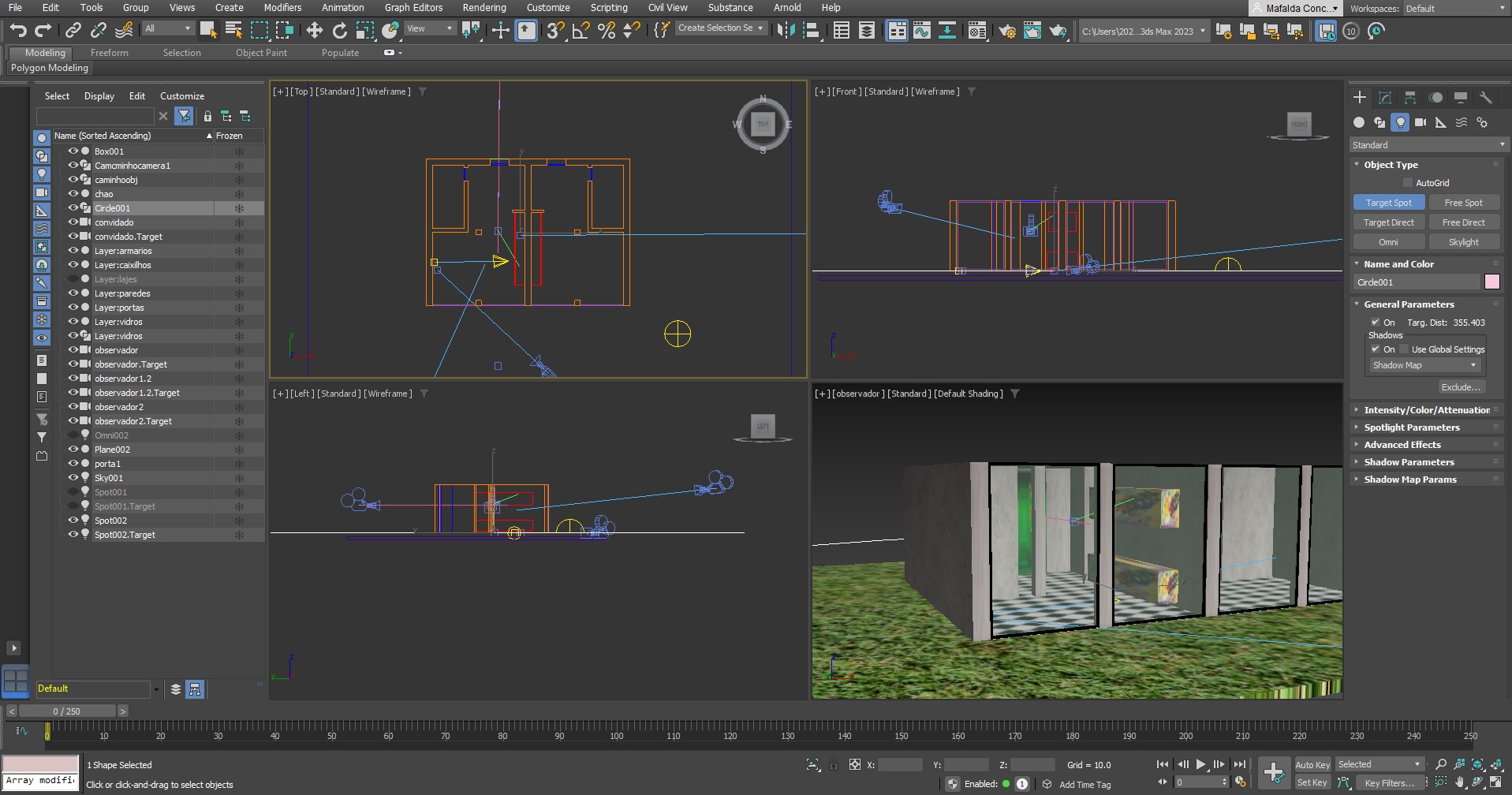Expand the Spotlight Parameters rollout
Viewport: 1512px width, 795px height.
click(x=1411, y=427)
